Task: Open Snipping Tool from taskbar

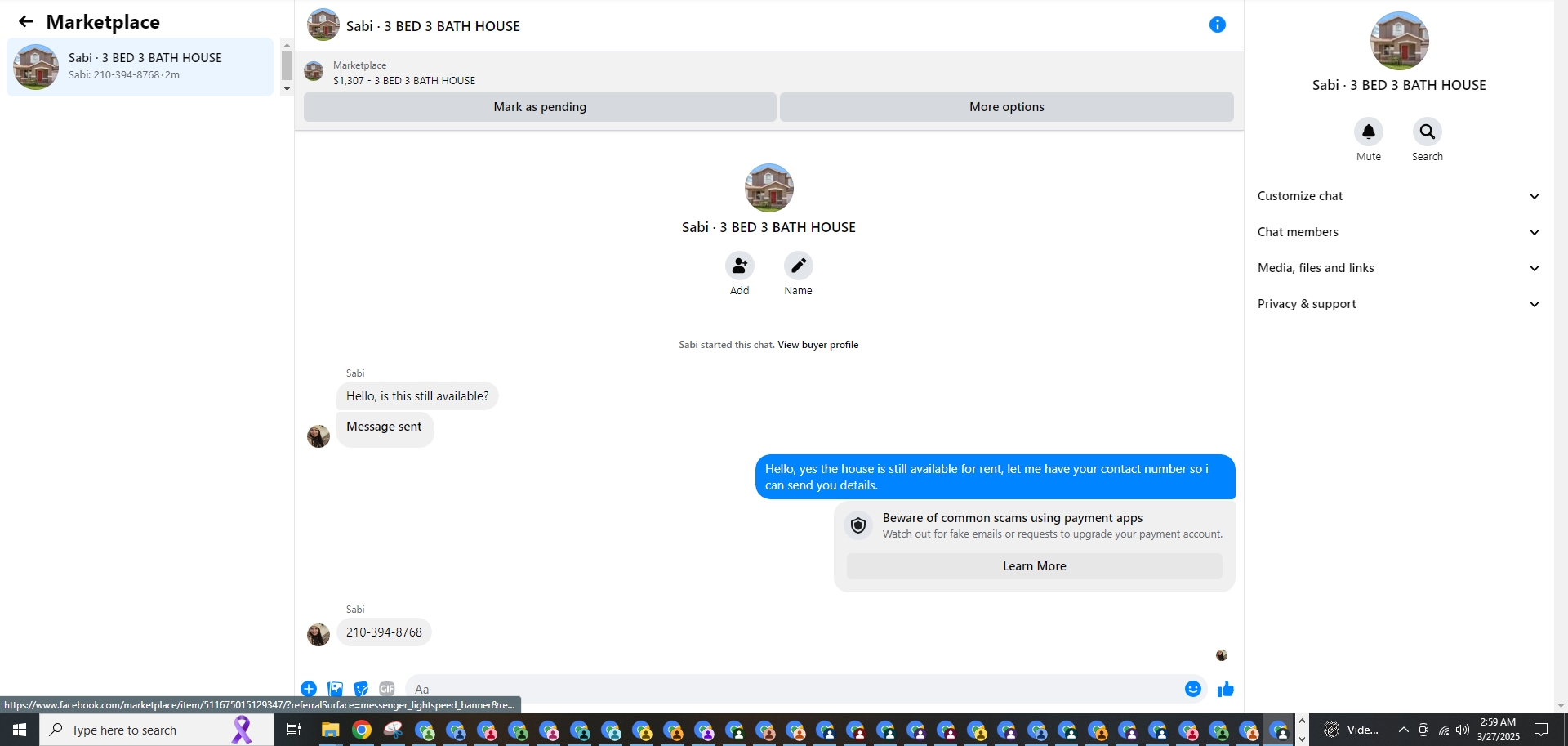Action: point(393,730)
